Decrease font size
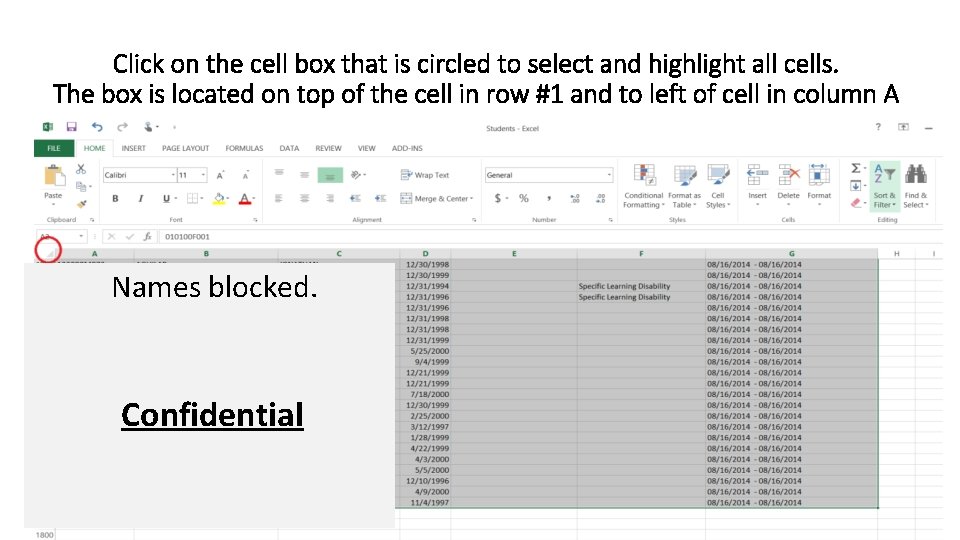 click(246, 175)
